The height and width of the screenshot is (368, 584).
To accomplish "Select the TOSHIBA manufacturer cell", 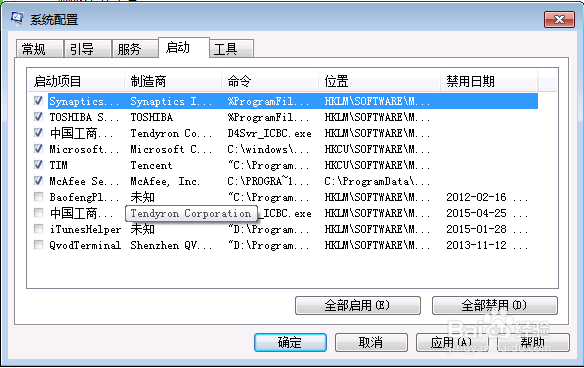I will pos(152,117).
